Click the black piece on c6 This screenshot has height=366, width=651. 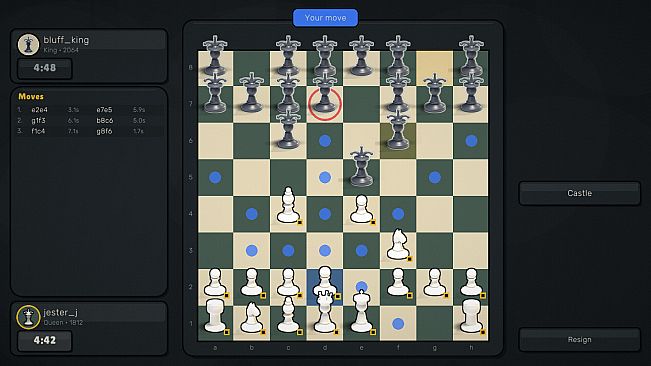(288, 129)
